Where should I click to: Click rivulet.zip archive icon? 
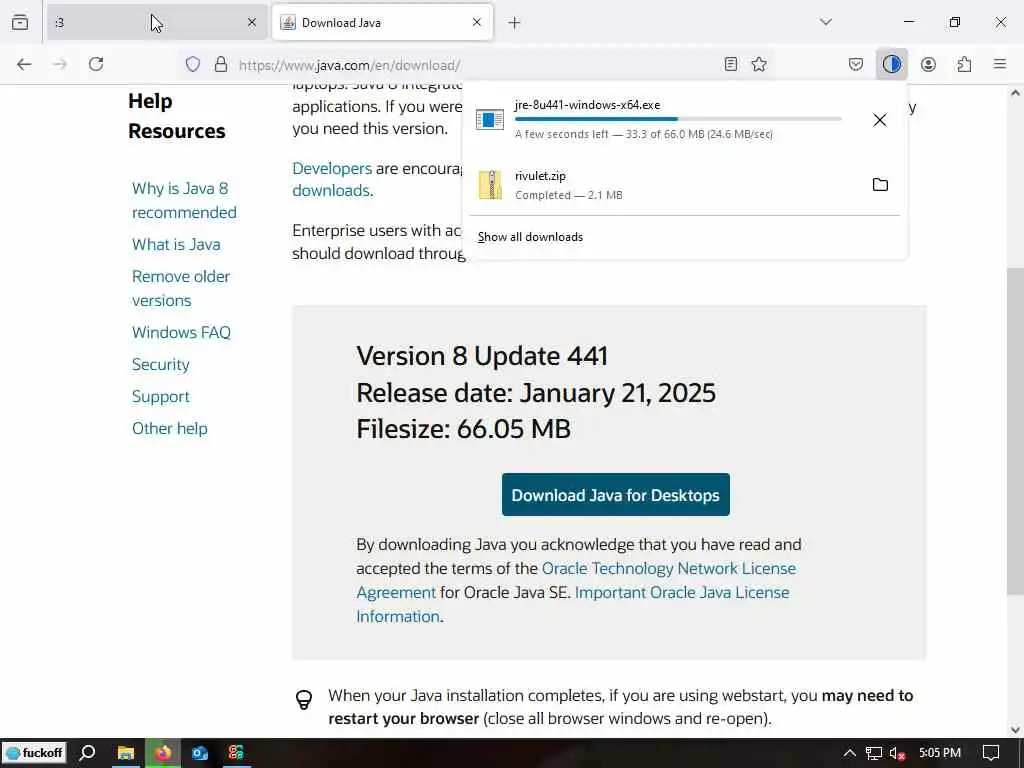click(490, 185)
